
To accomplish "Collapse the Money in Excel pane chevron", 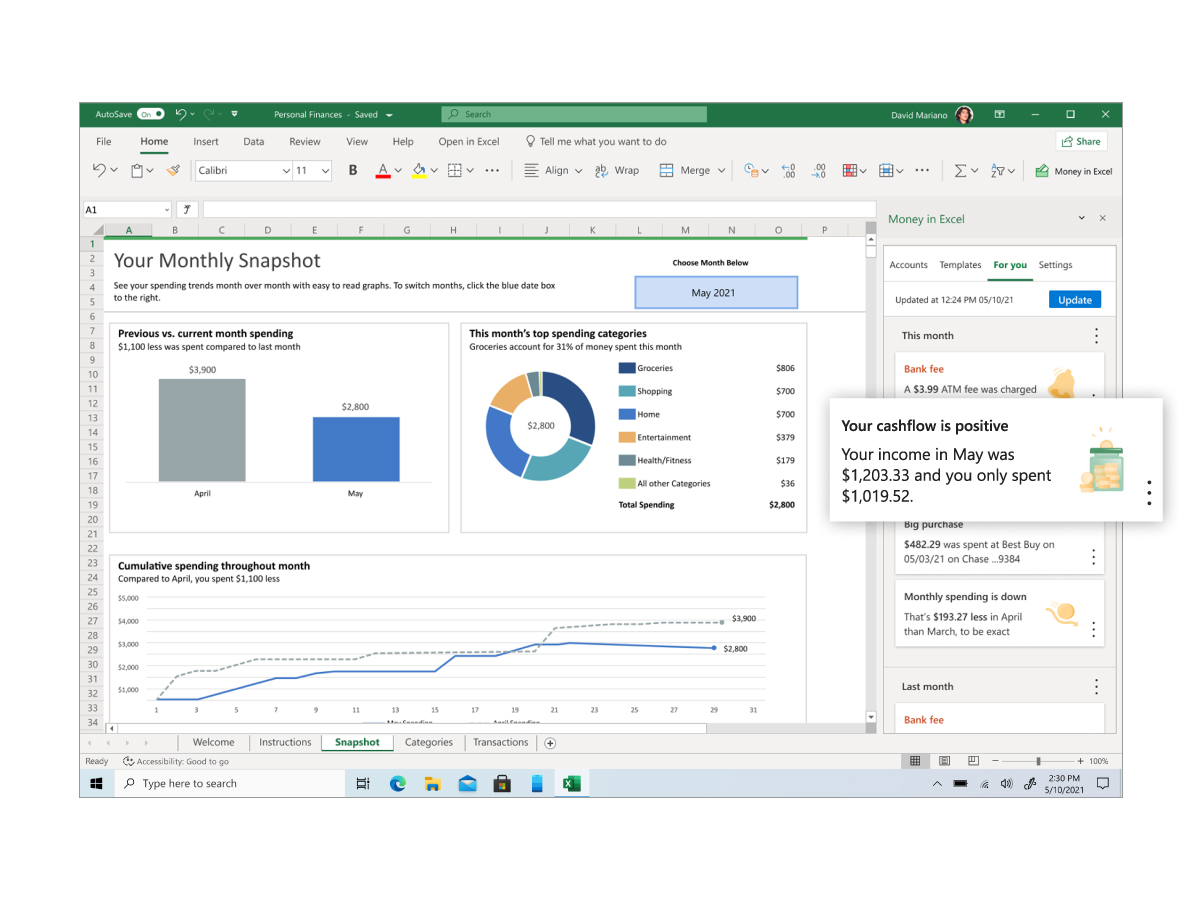I will point(1081,218).
